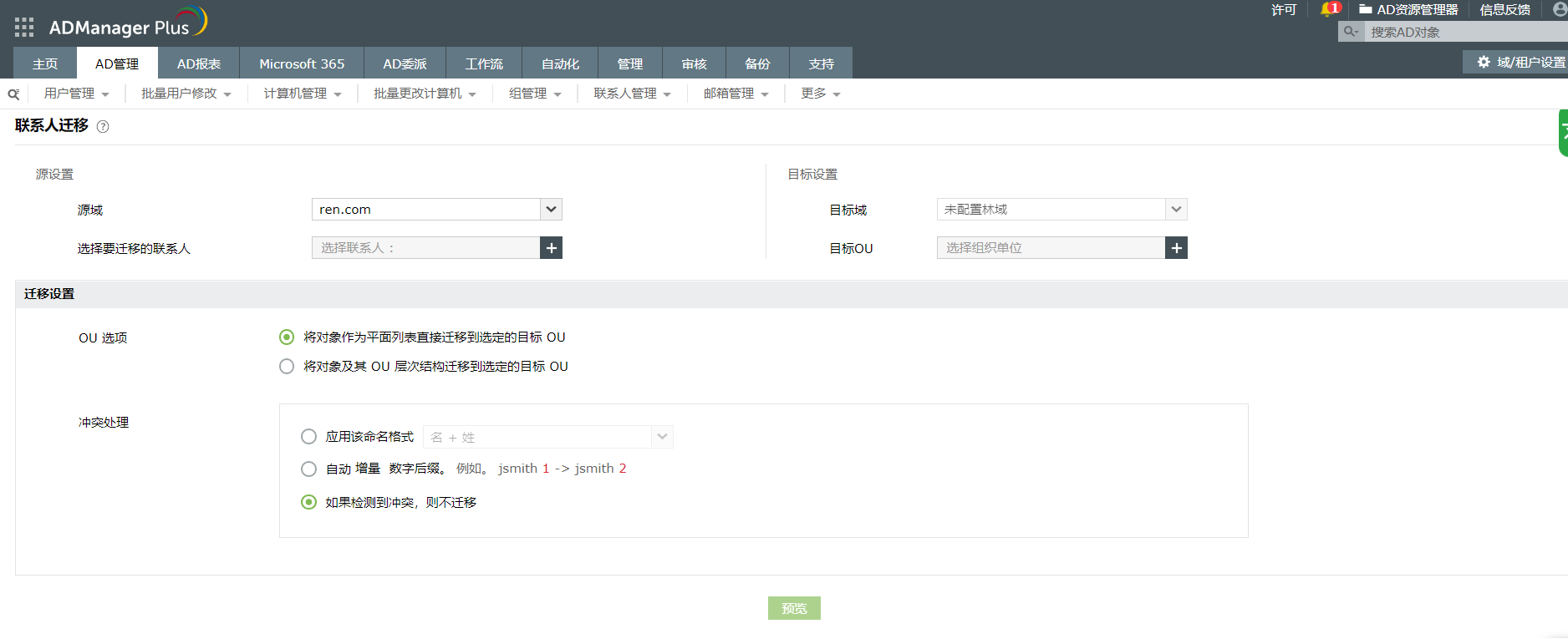Image resolution: width=1568 pixels, height=639 pixels.
Task: Expand the 计算机管理 menu
Action: (303, 94)
